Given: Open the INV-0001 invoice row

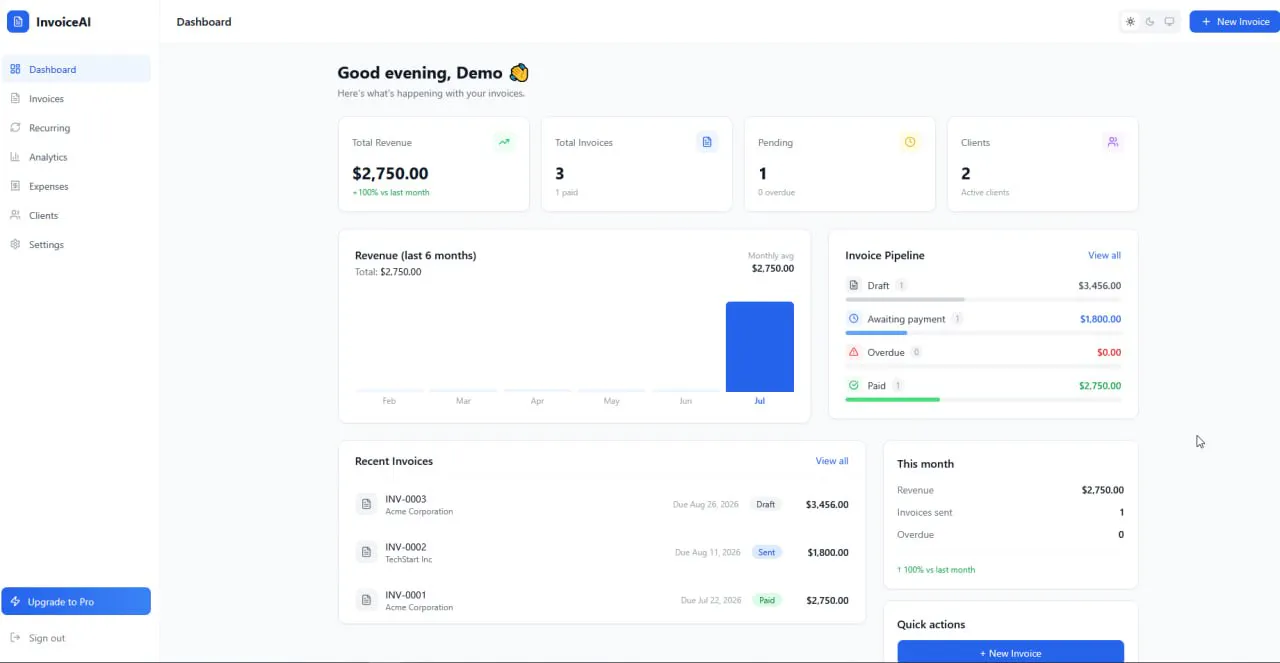Looking at the screenshot, I should [x=602, y=600].
